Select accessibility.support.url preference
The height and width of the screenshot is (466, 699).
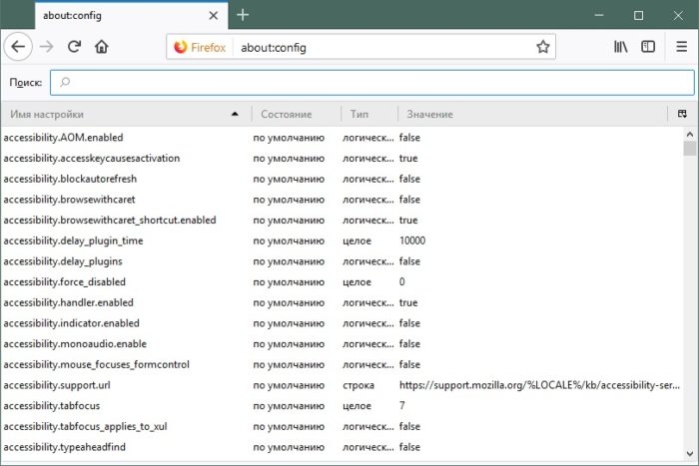click(x=341, y=385)
